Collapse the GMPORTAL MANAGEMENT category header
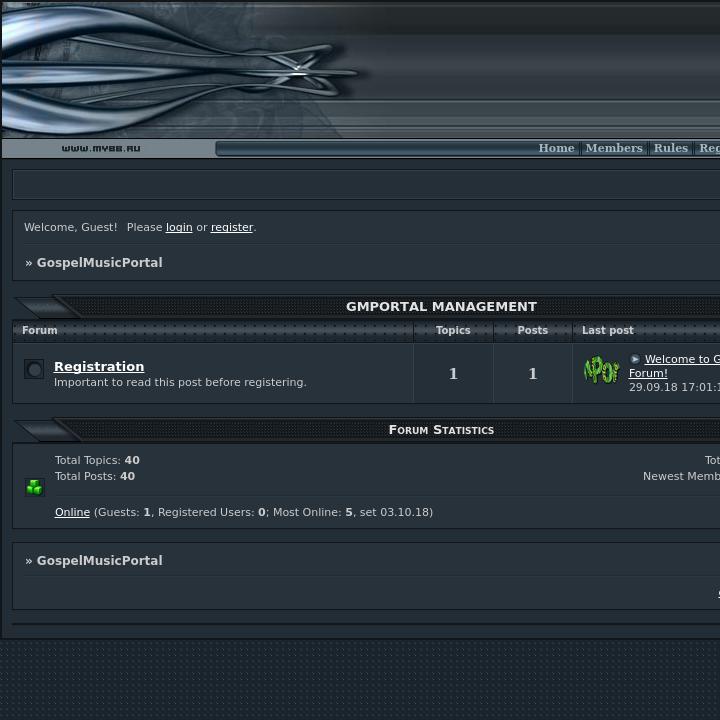Viewport: 720px width, 720px height. pyautogui.click(x=441, y=307)
